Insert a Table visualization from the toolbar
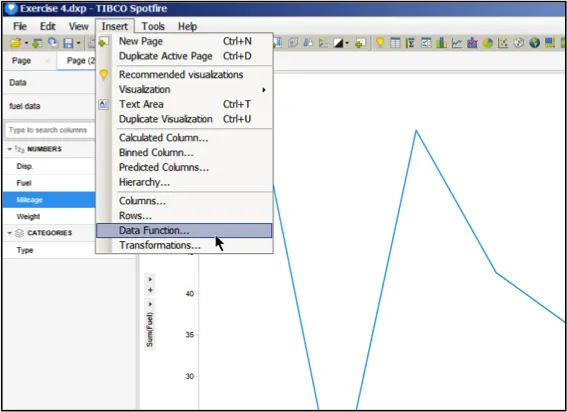The height and width of the screenshot is (412, 567). (x=395, y=43)
